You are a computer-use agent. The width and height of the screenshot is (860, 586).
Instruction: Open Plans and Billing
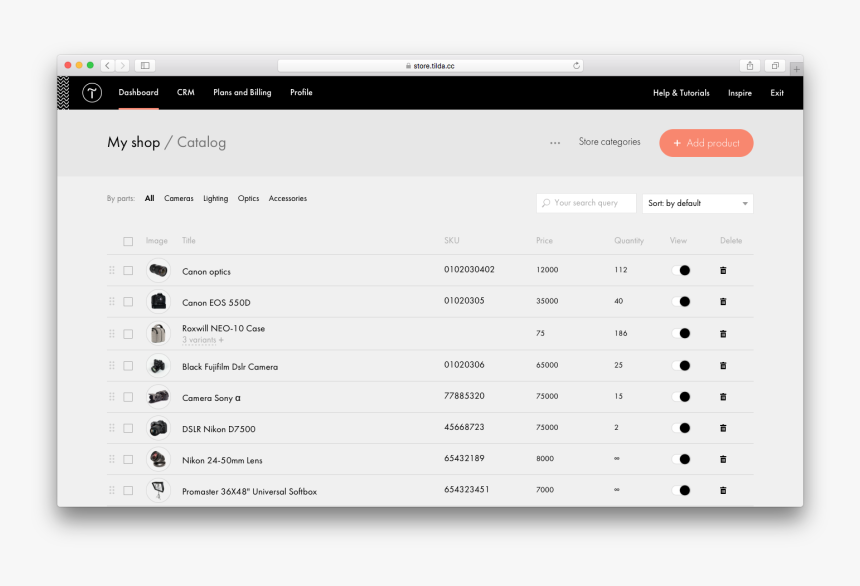point(242,92)
